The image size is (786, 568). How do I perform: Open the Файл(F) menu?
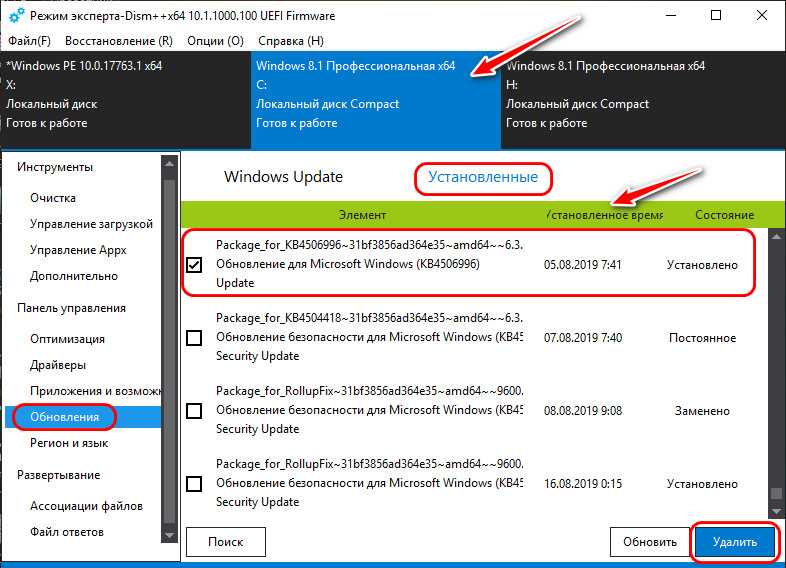coord(30,41)
